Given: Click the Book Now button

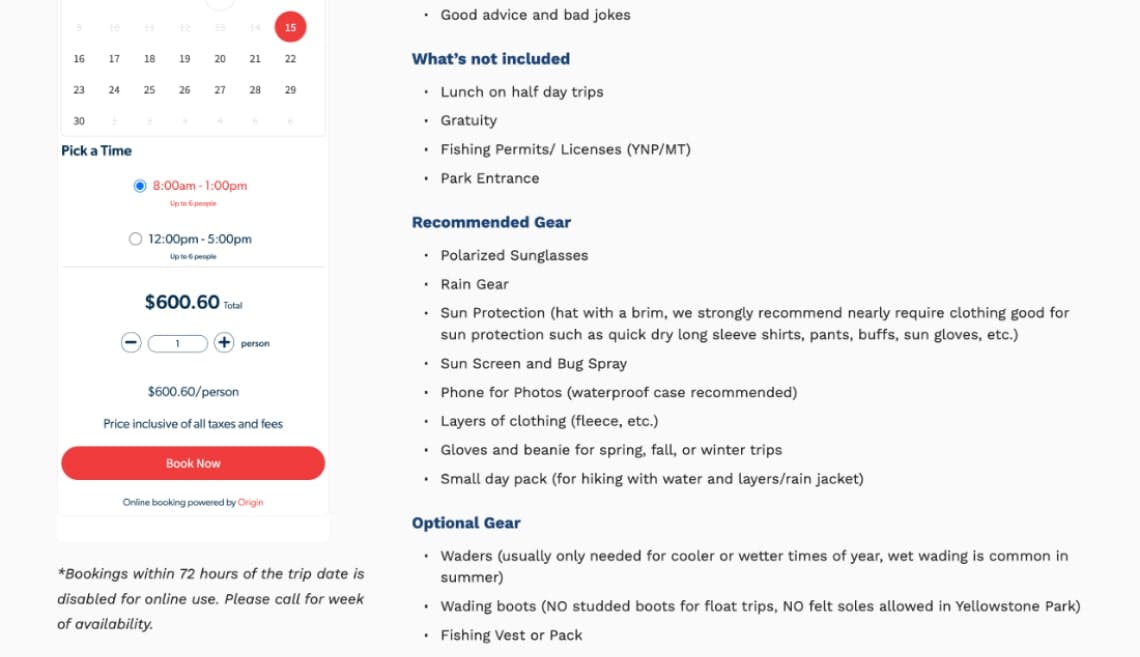Looking at the screenshot, I should [x=192, y=463].
